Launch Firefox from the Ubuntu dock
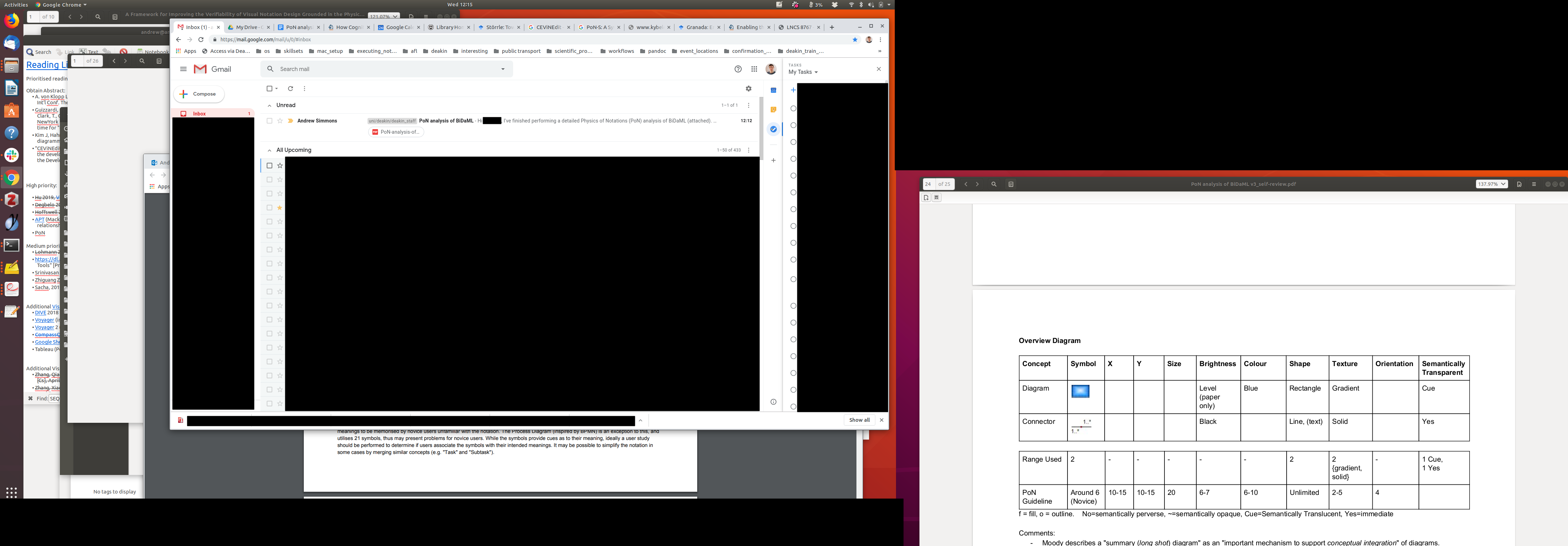 (11, 21)
